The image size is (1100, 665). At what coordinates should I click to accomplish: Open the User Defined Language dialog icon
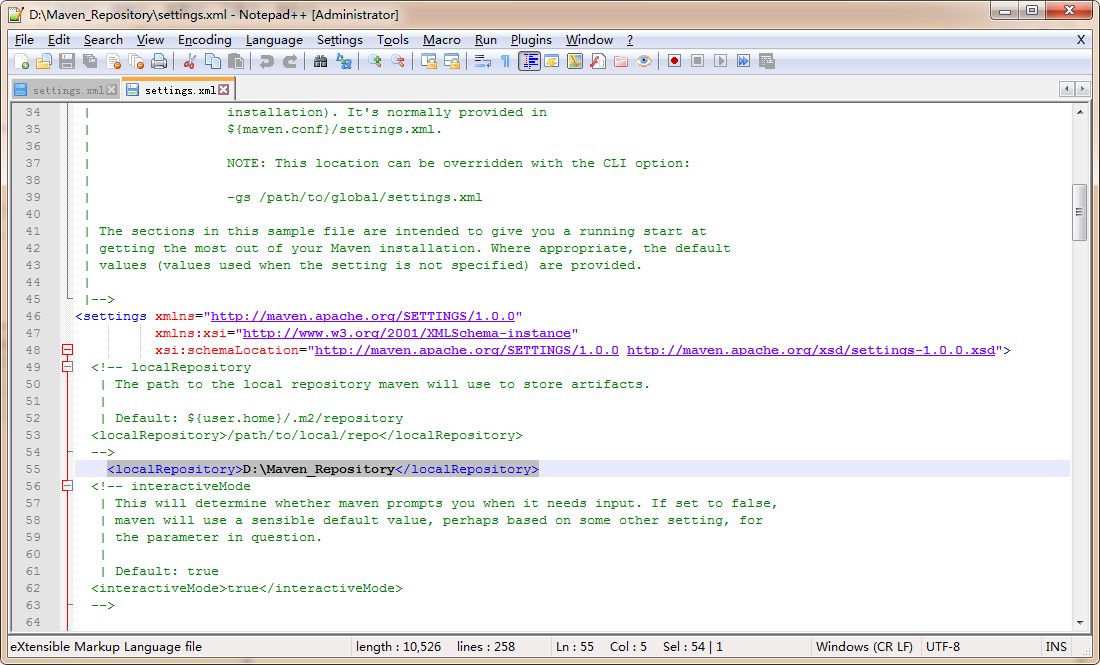[x=552, y=62]
